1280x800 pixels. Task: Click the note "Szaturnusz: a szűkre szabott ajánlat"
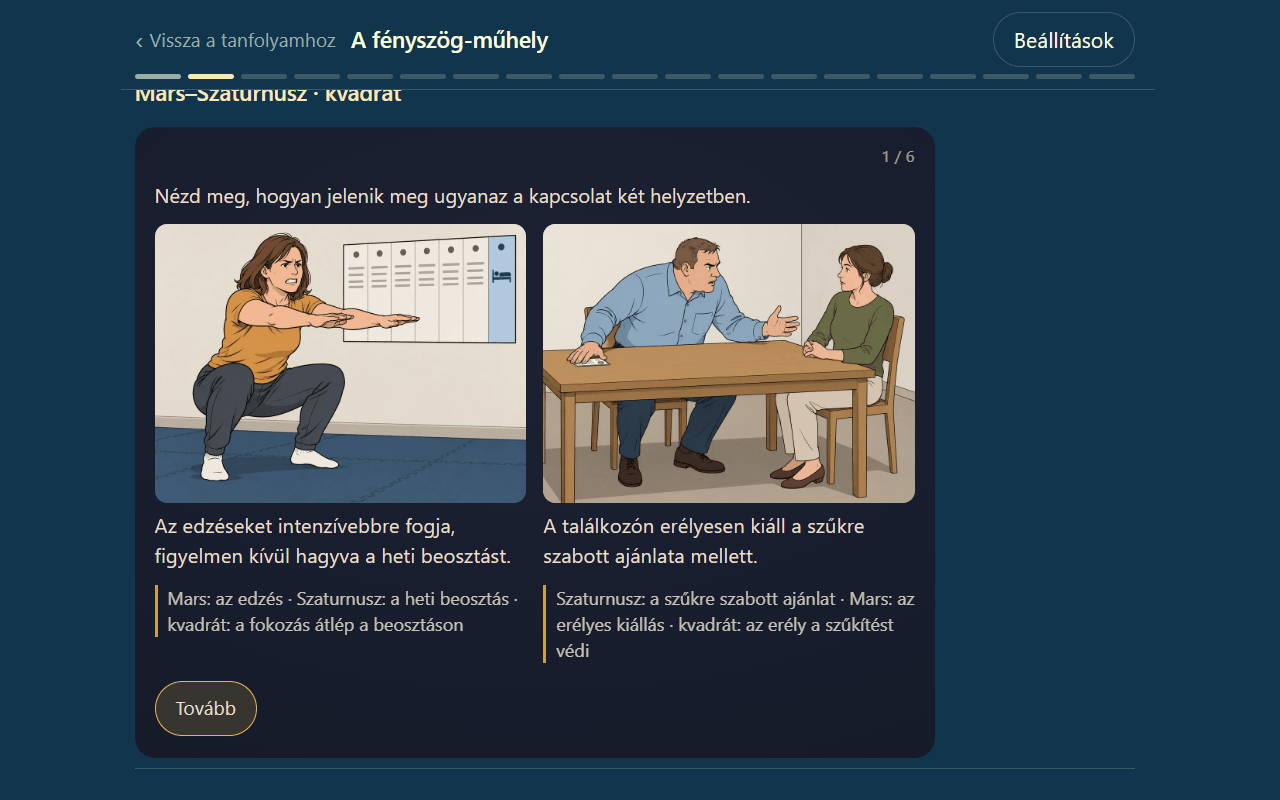(729, 625)
